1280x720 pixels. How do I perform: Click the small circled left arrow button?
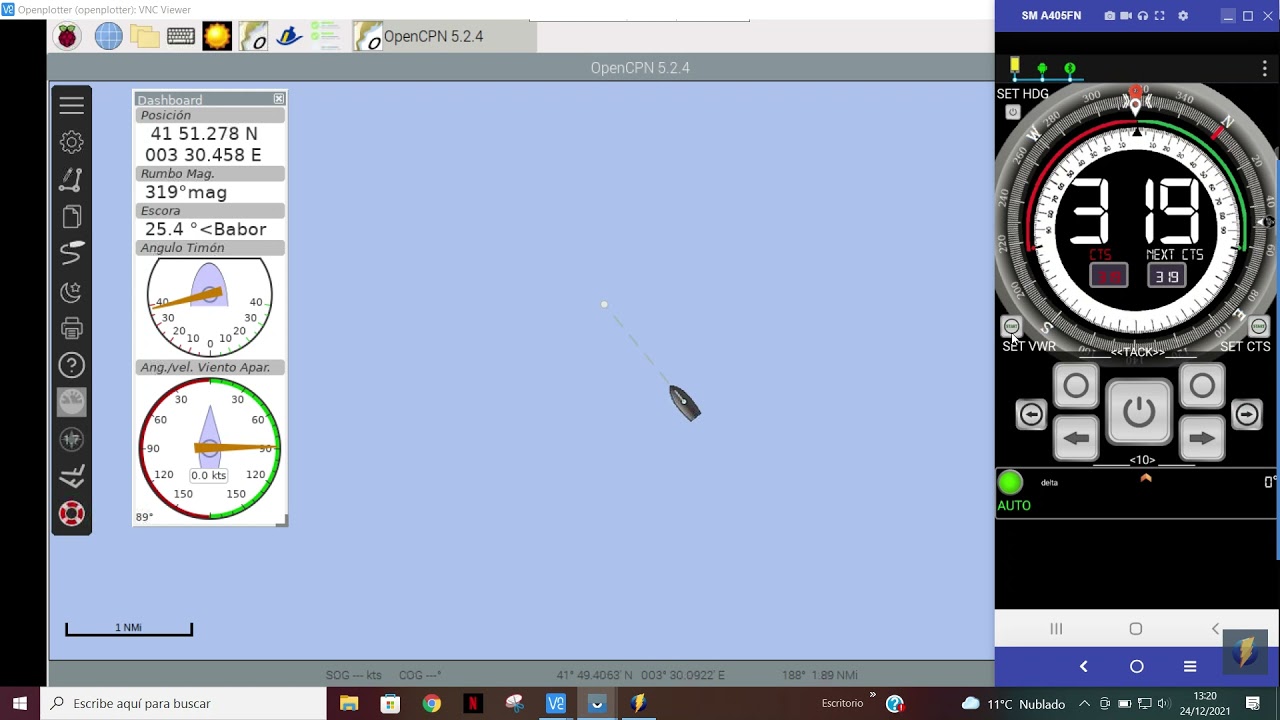[1031, 414]
